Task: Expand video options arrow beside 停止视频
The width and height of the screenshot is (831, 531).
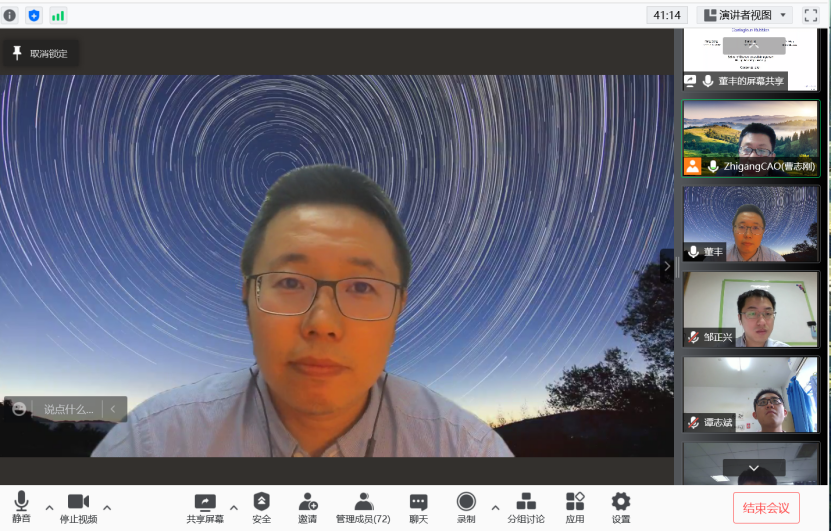Action: pos(107,508)
